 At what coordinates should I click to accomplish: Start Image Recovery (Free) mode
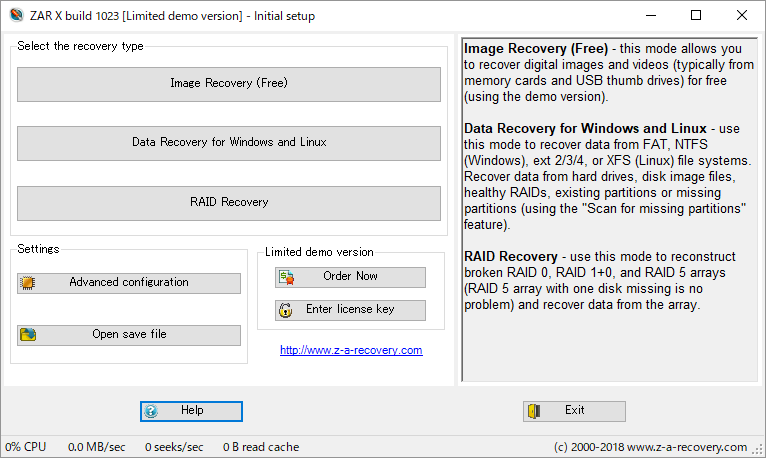228,84
